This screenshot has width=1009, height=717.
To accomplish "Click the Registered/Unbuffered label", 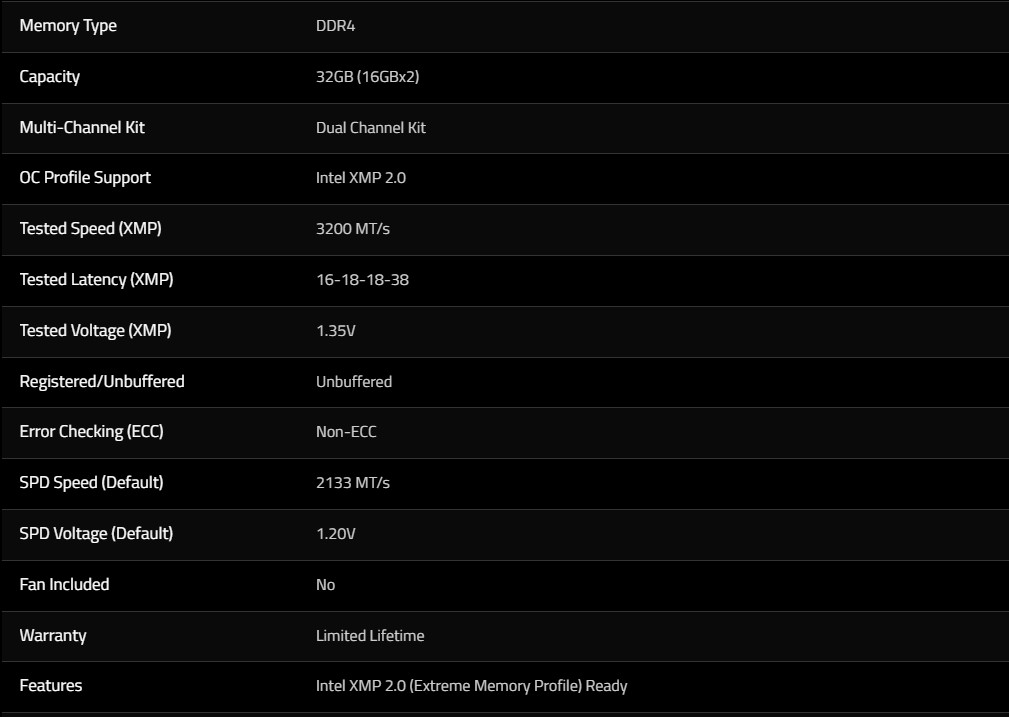I will [x=102, y=381].
